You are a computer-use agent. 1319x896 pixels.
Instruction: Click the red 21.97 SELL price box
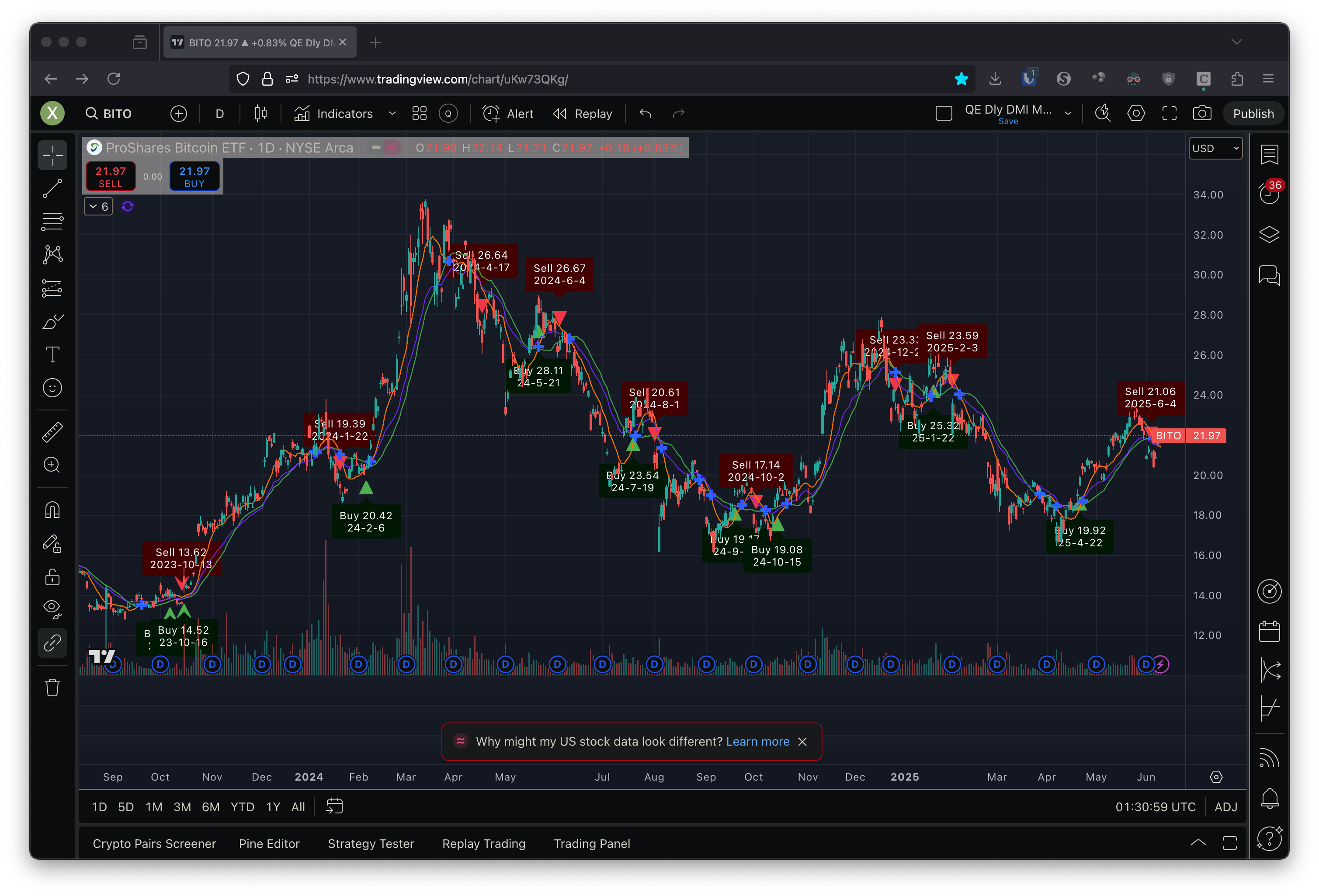click(111, 177)
